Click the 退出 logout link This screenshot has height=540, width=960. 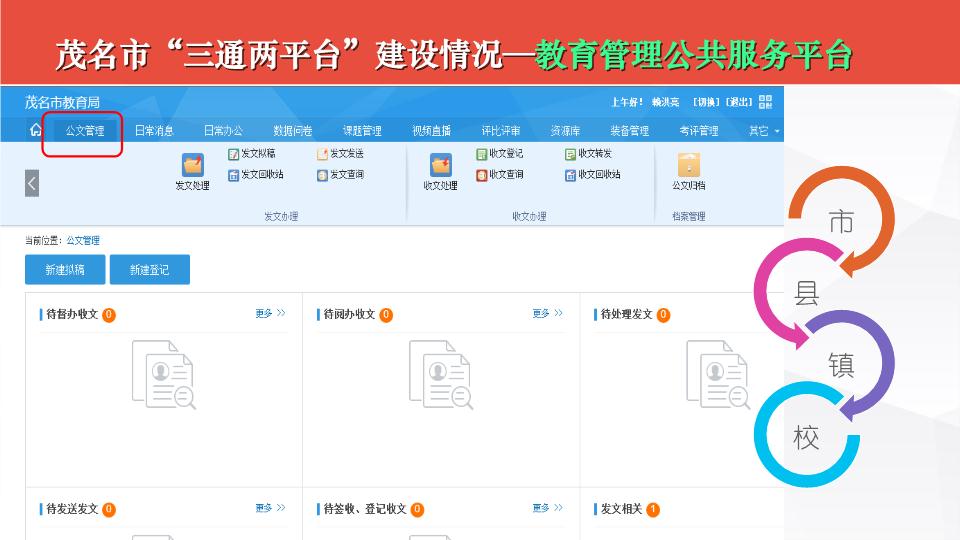click(739, 102)
